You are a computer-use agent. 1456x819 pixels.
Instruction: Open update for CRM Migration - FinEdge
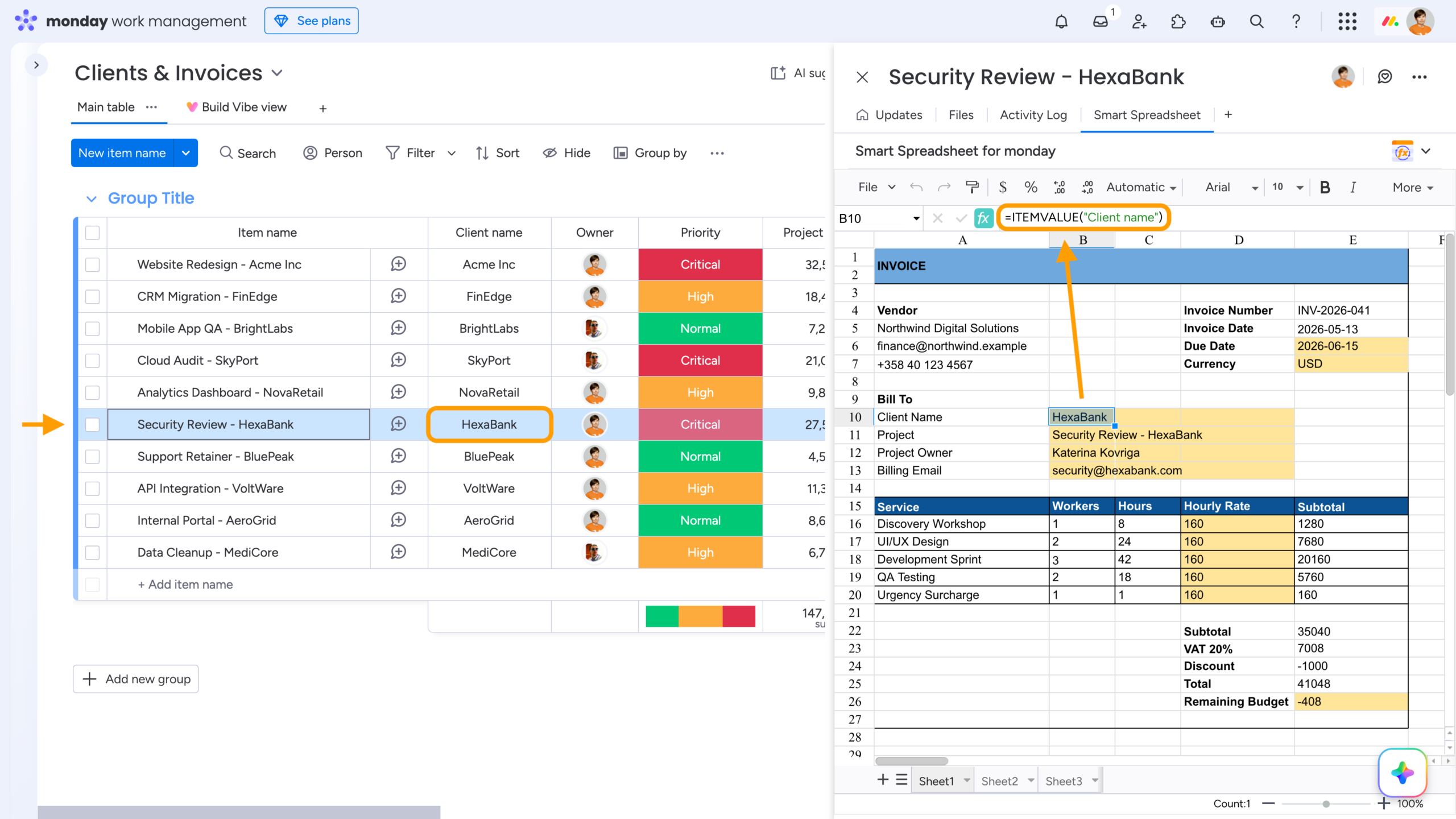(399, 296)
